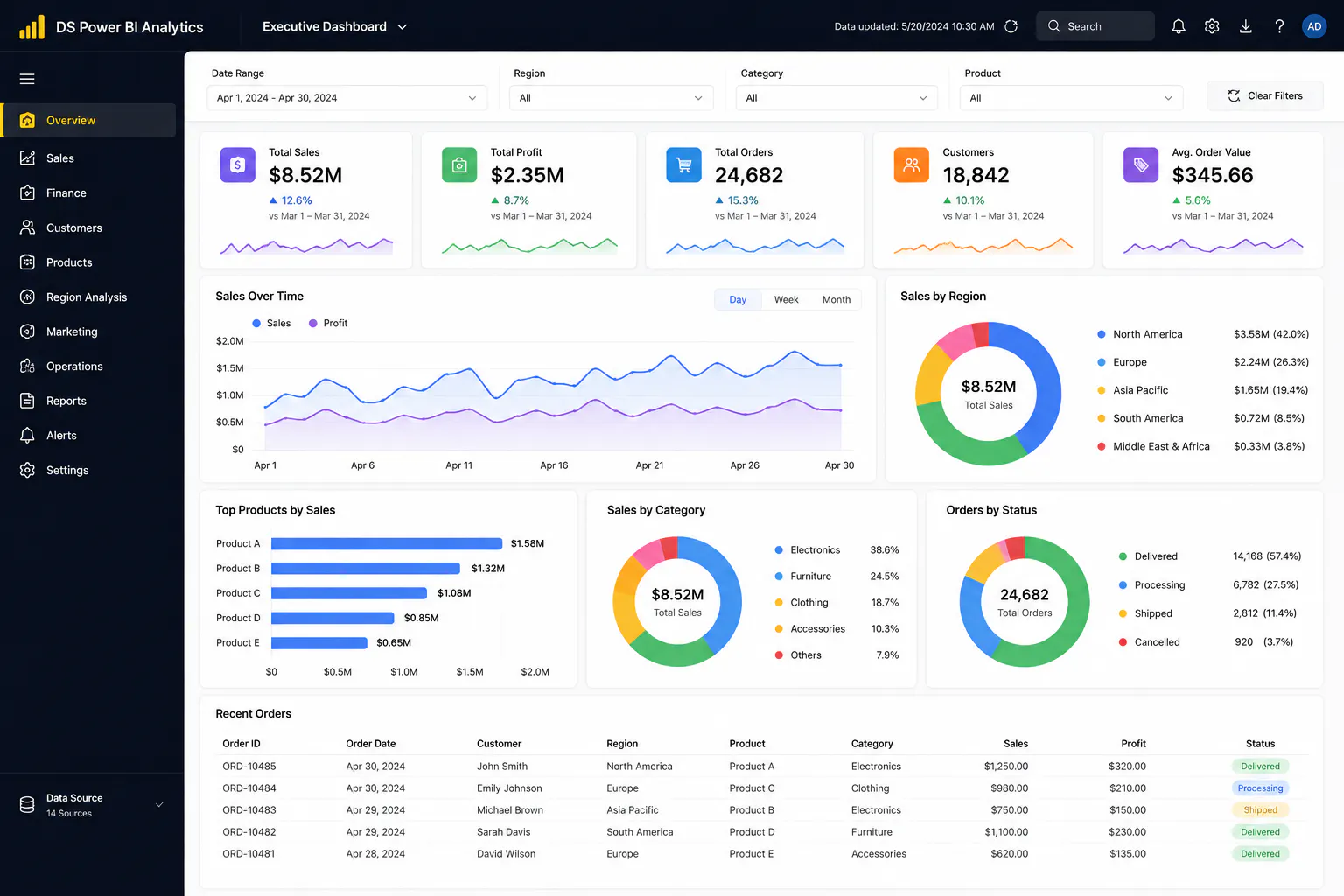
Task: Open the Region filter dropdown
Action: point(611,98)
